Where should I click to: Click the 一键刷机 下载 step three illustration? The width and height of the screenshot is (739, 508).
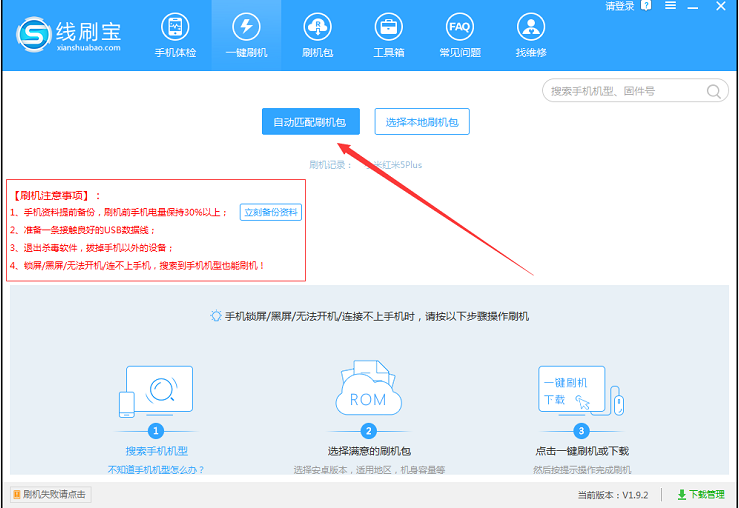(x=580, y=392)
